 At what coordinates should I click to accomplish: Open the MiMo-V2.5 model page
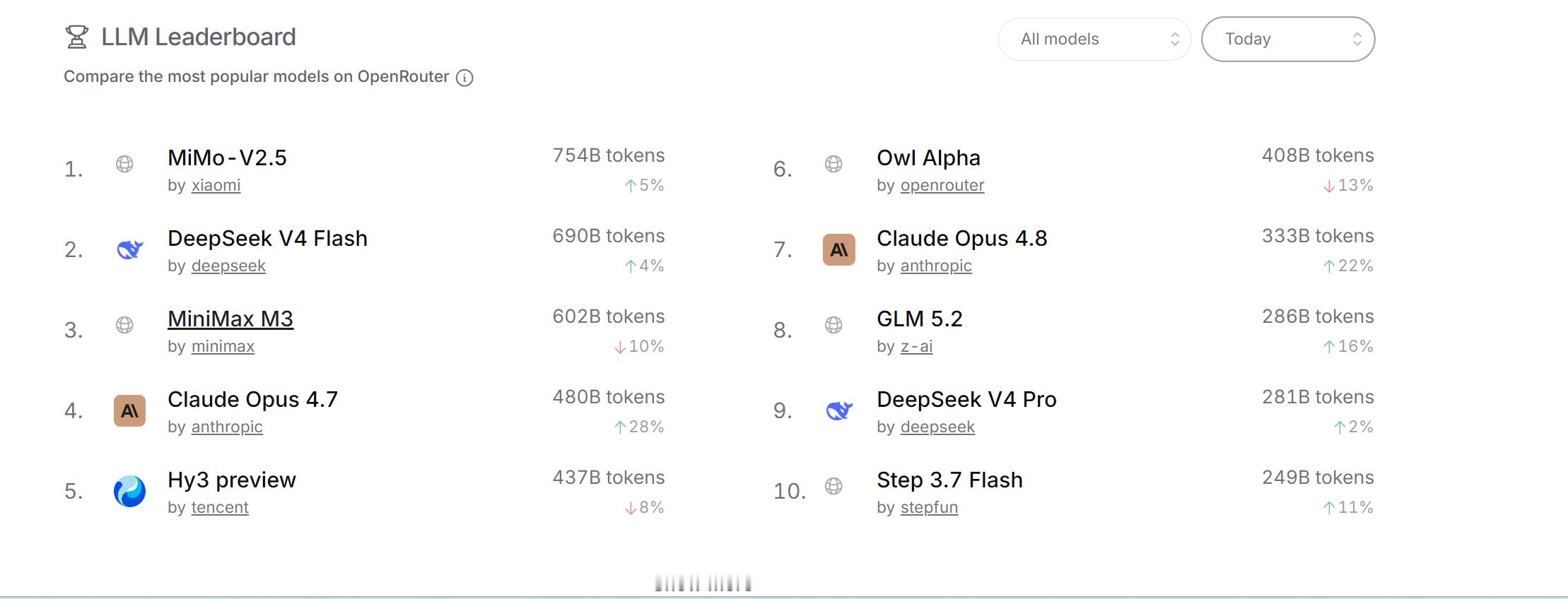[227, 158]
